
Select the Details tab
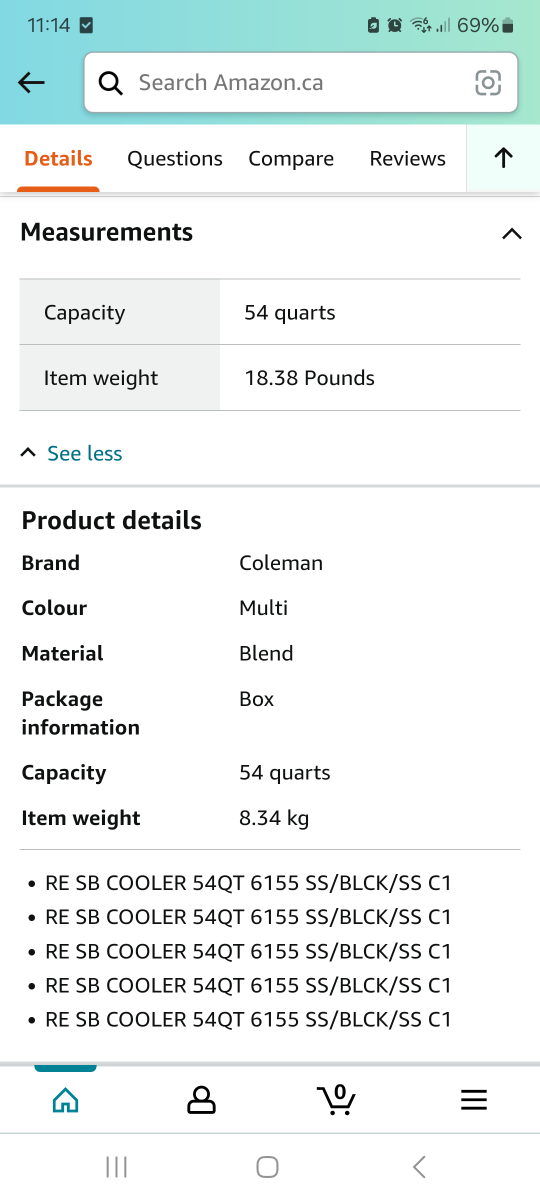(58, 158)
